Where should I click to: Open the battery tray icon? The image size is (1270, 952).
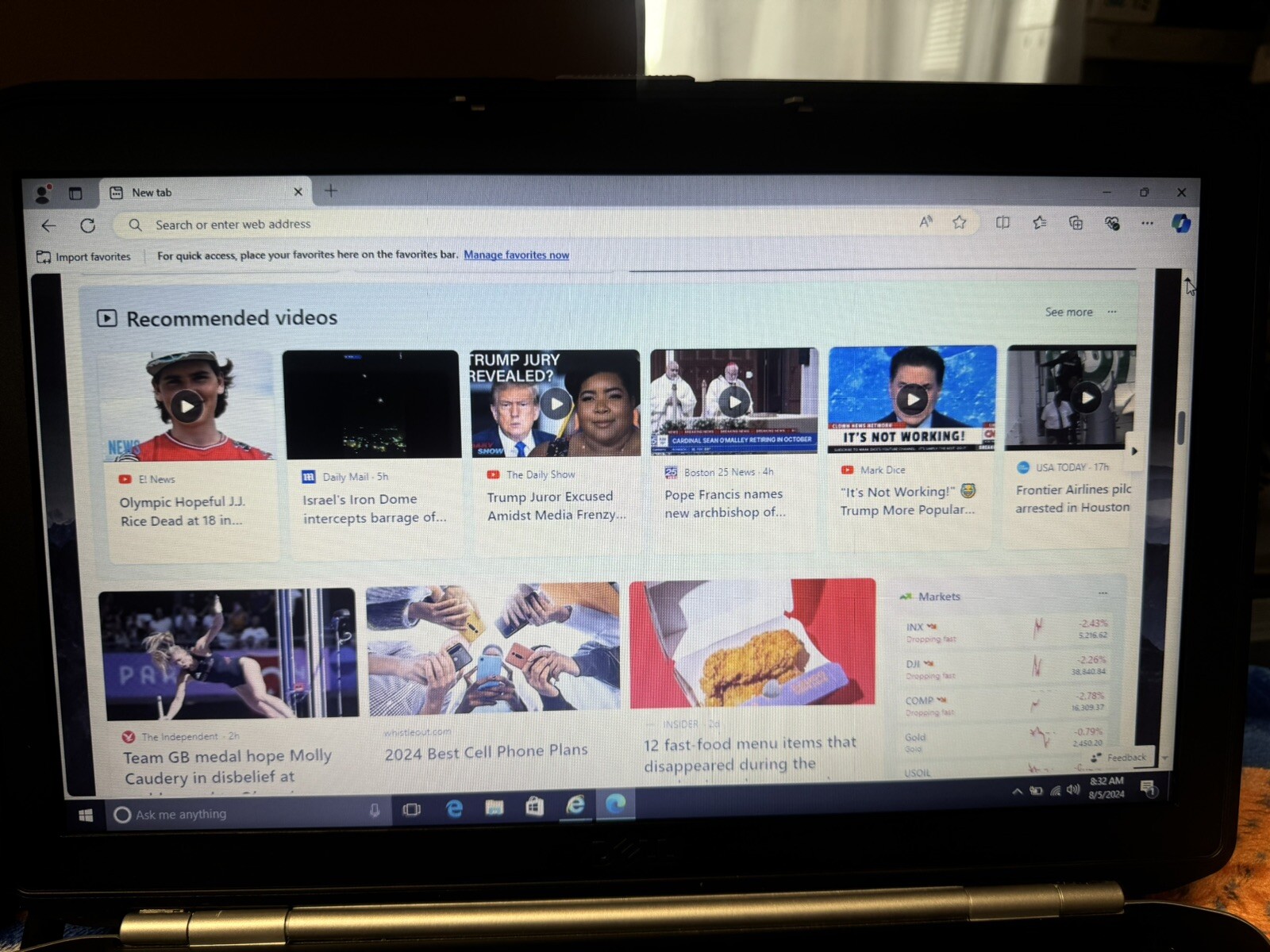pos(1036,790)
